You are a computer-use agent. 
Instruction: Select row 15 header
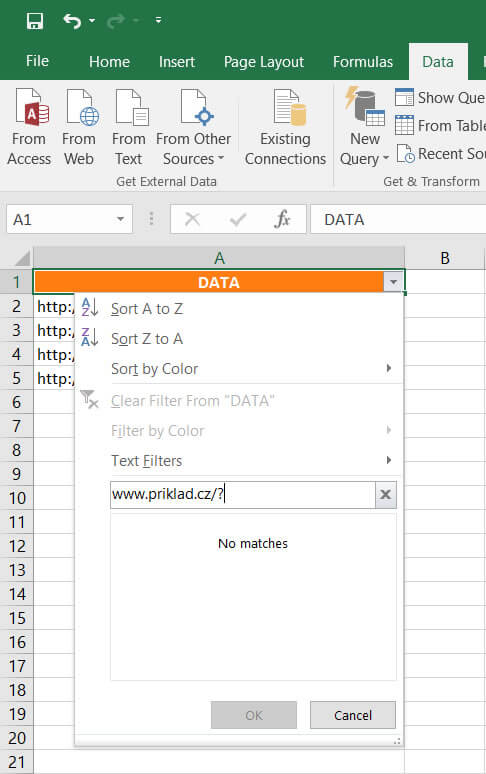click(16, 619)
